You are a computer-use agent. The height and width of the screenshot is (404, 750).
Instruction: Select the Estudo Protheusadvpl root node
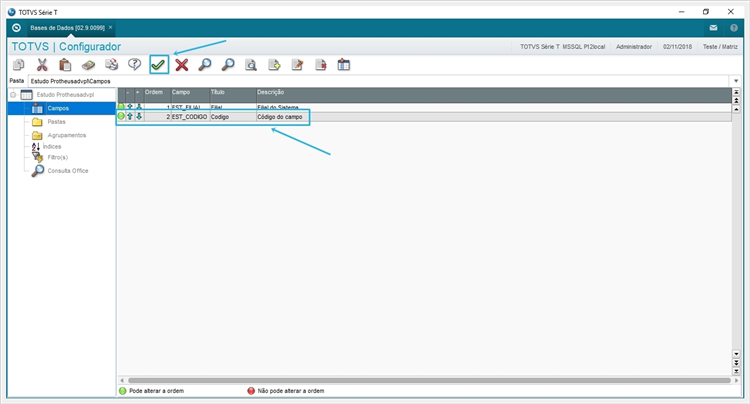66,95
